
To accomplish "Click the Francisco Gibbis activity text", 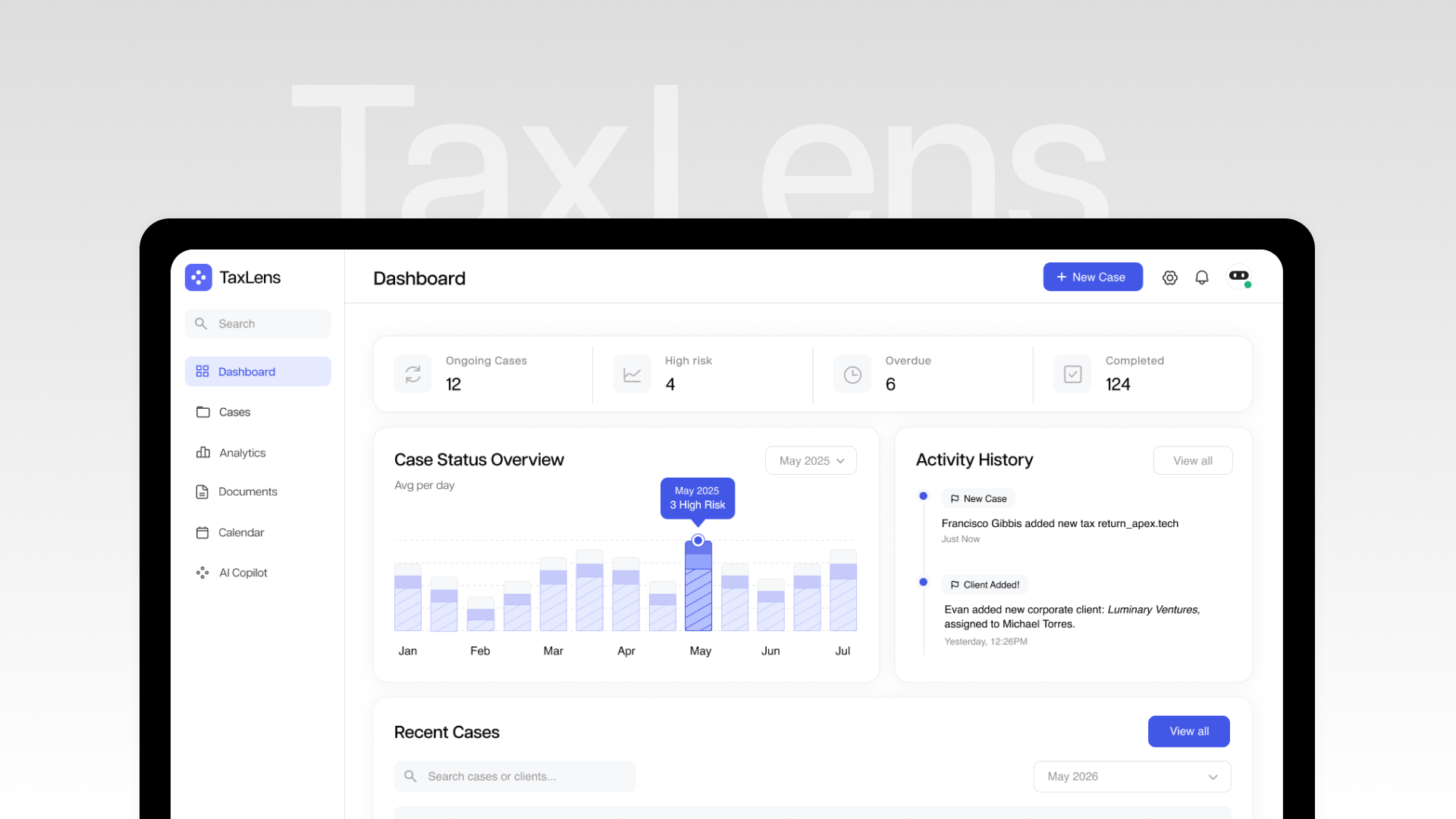I will click(x=1060, y=523).
